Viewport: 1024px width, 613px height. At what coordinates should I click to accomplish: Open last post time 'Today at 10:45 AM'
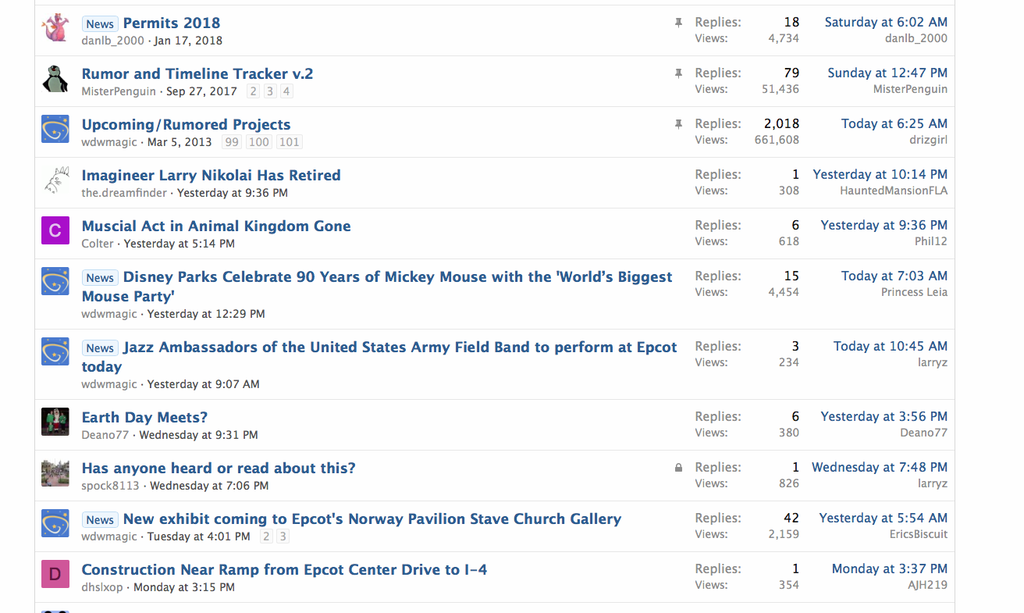pyautogui.click(x=890, y=346)
